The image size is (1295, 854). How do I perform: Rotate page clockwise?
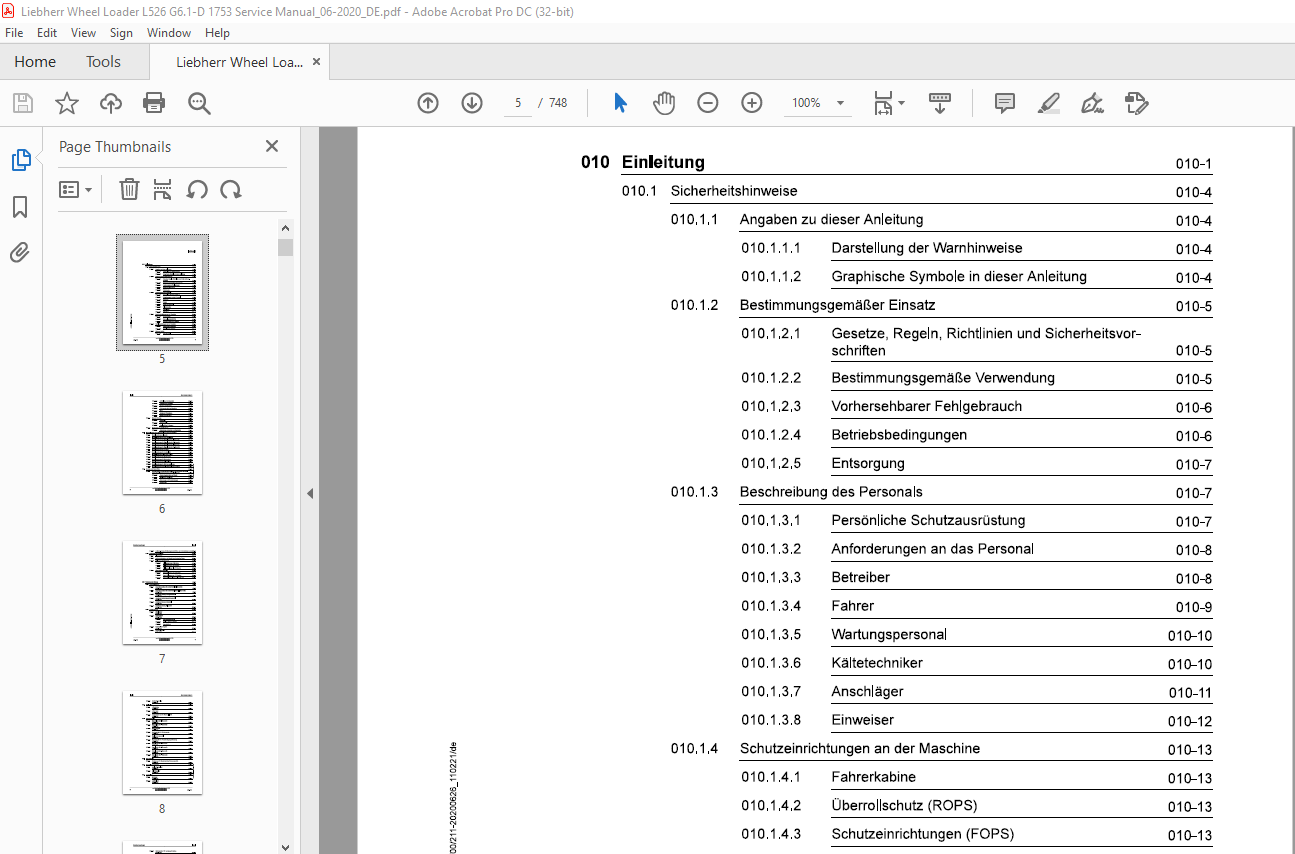pyautogui.click(x=231, y=189)
